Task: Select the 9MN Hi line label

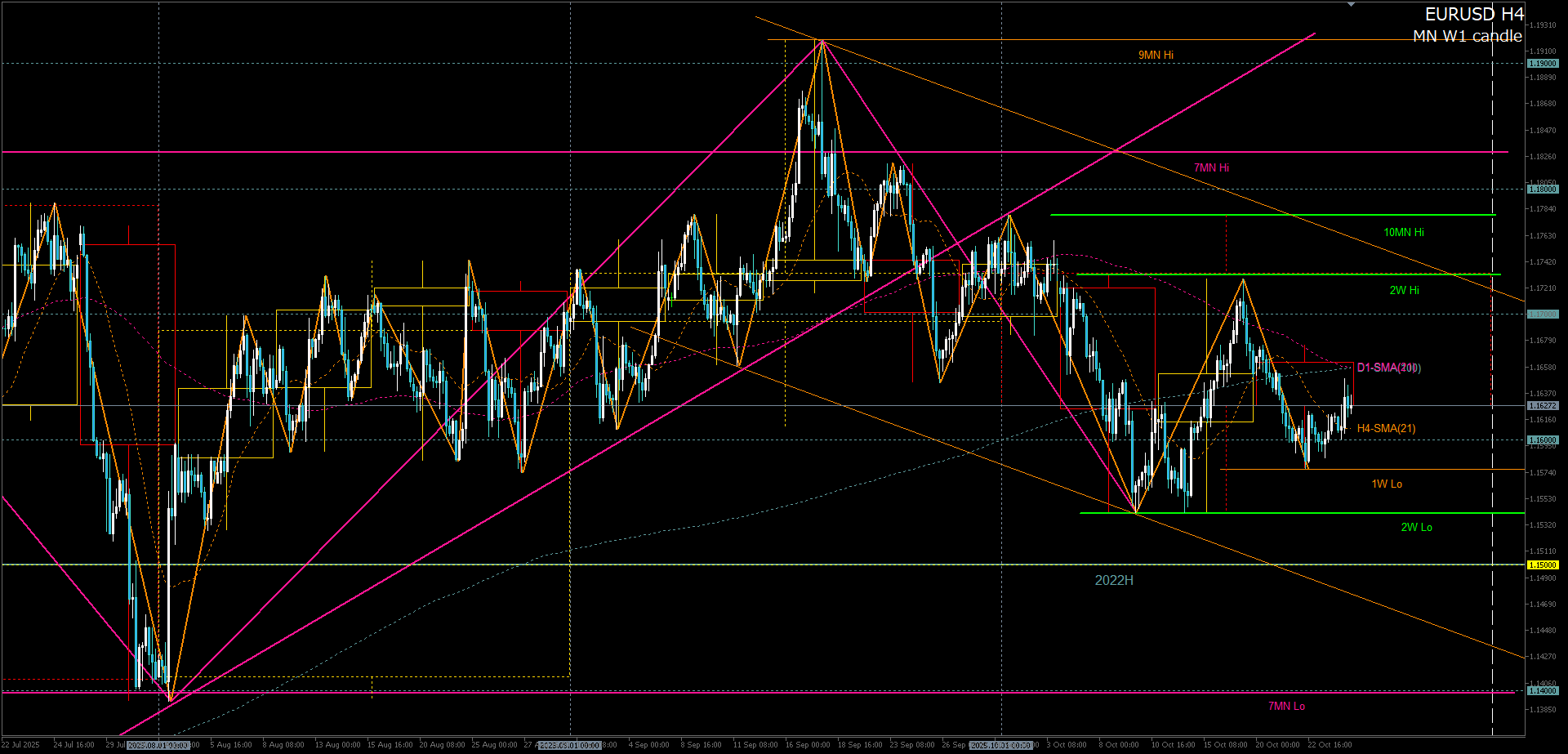Action: click(x=1156, y=55)
